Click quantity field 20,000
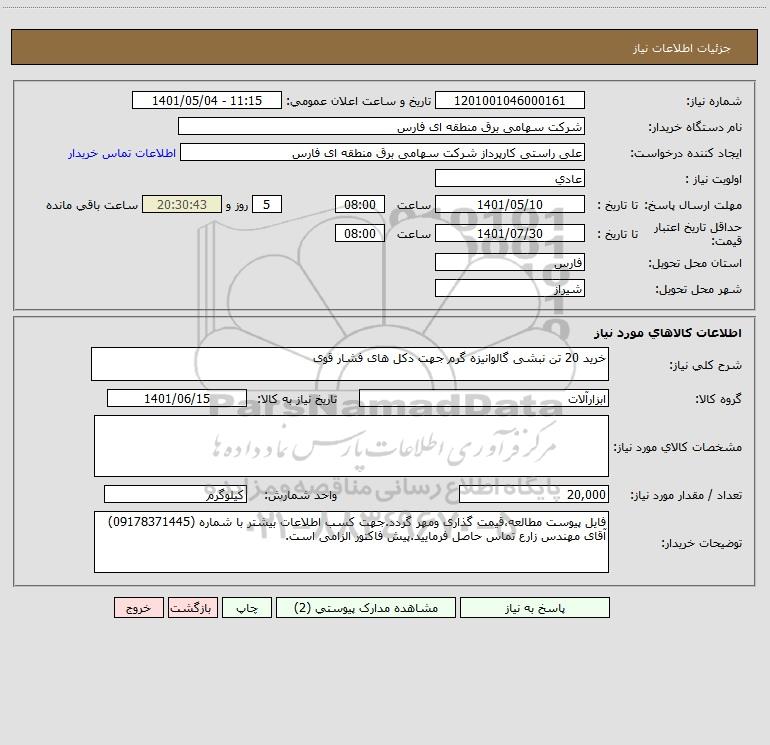The height and width of the screenshot is (745, 770). [534, 494]
